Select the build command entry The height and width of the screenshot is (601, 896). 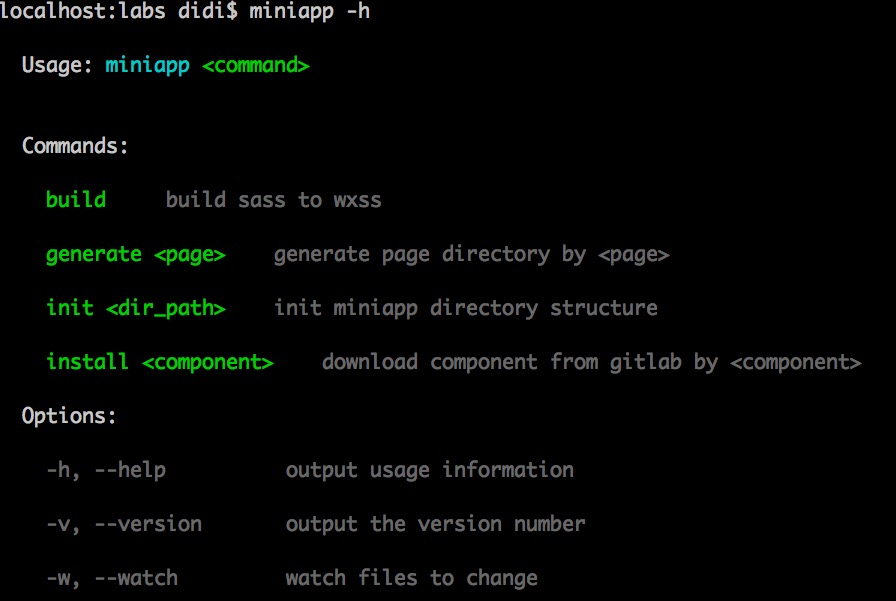coord(76,199)
